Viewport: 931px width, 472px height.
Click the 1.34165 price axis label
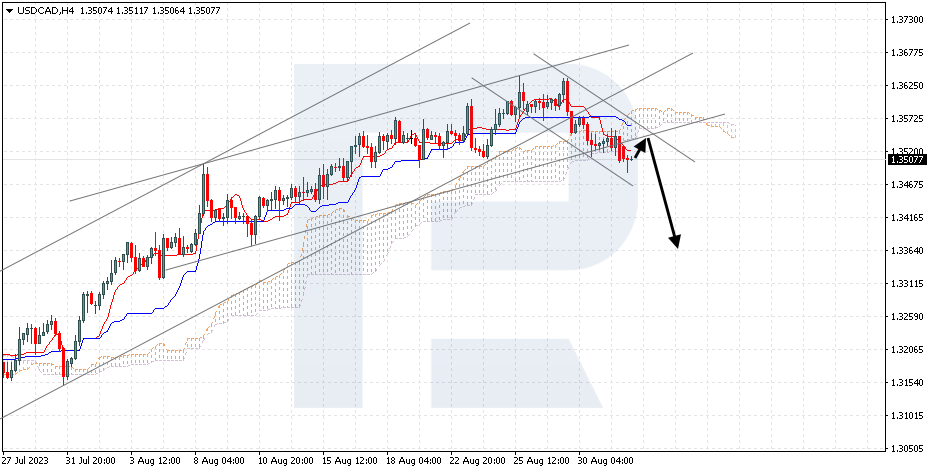click(906, 218)
